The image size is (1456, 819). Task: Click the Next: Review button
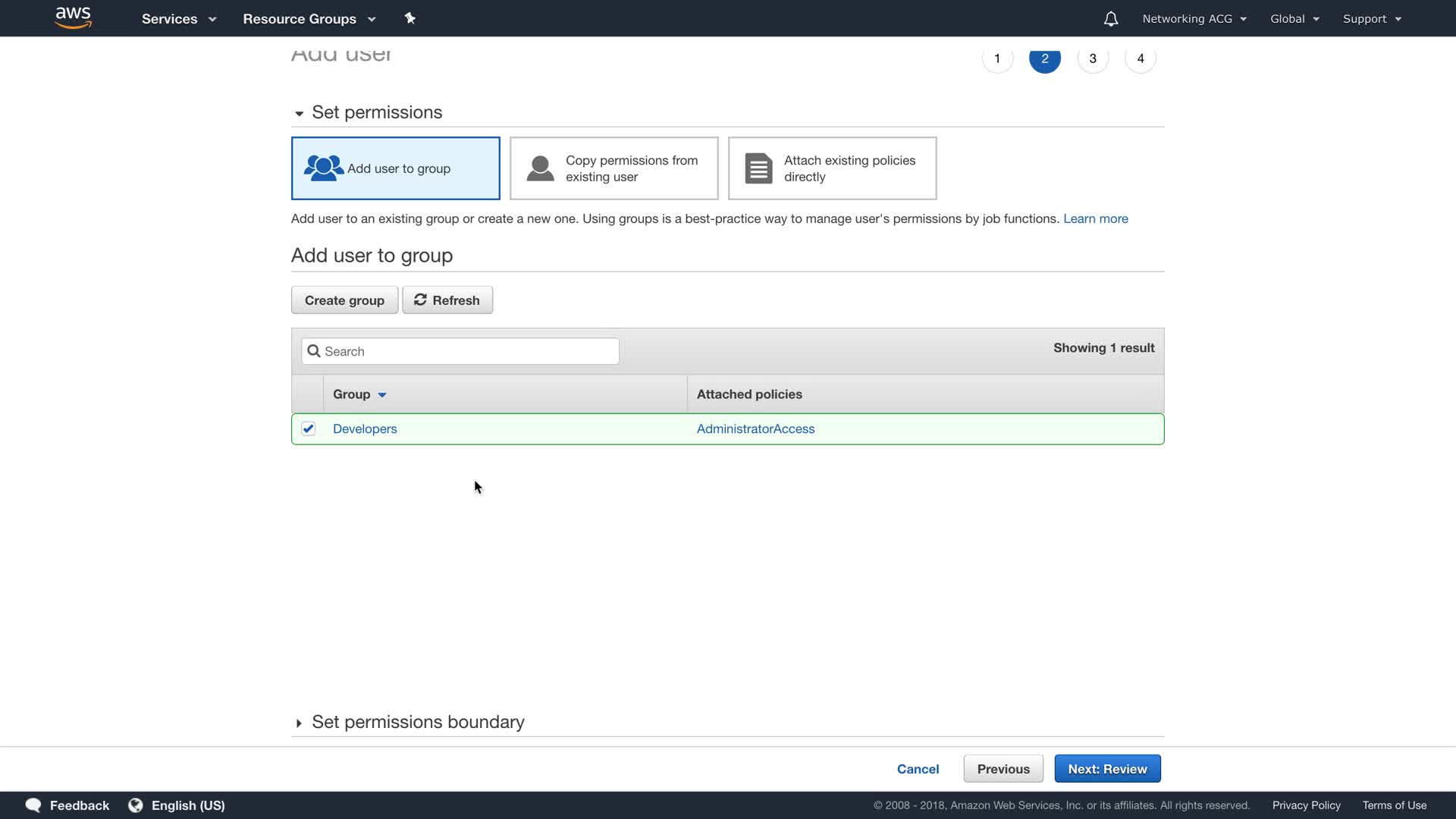tap(1107, 769)
